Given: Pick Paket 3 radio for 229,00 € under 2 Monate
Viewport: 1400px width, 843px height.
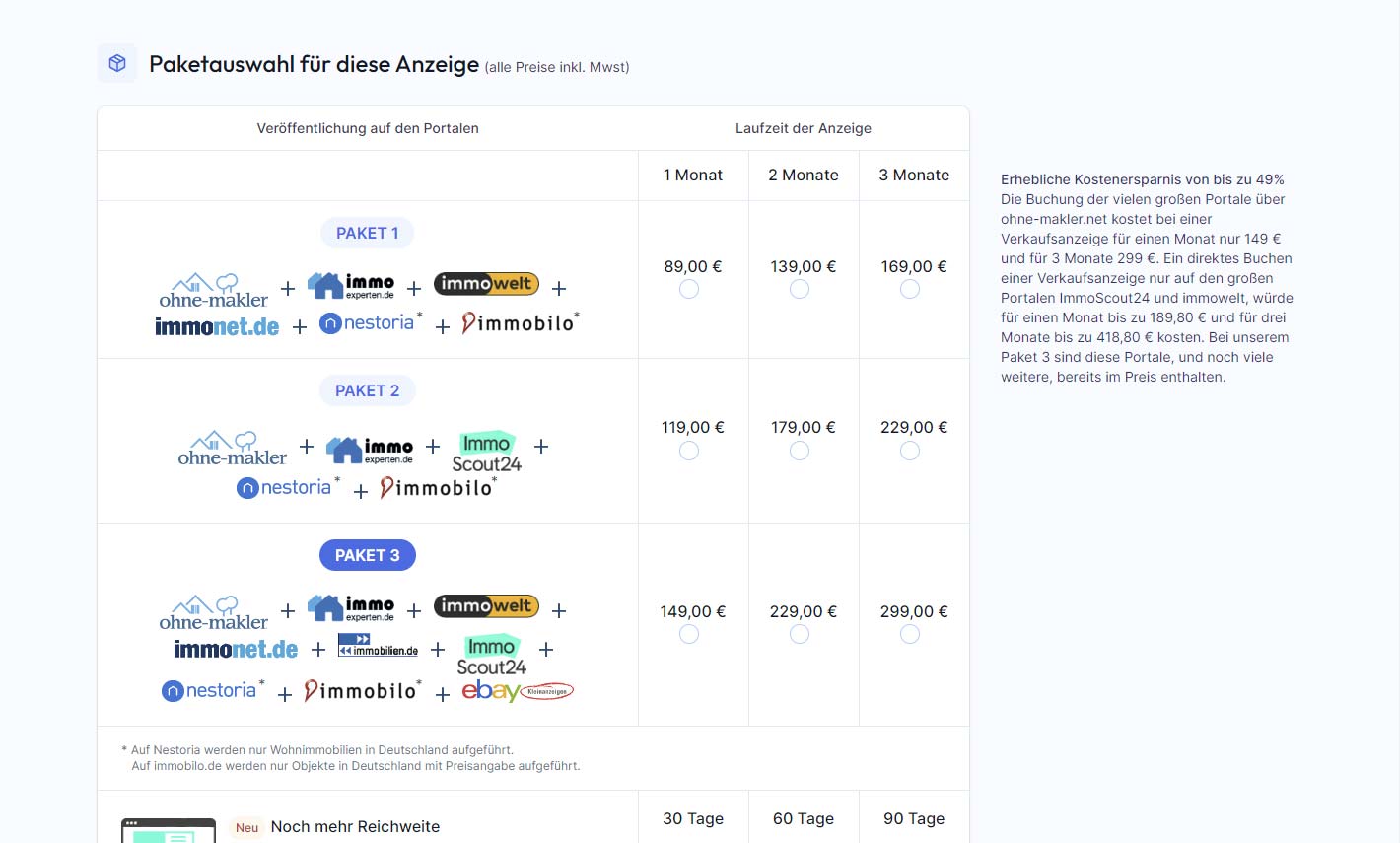Looking at the screenshot, I should pyautogui.click(x=800, y=634).
